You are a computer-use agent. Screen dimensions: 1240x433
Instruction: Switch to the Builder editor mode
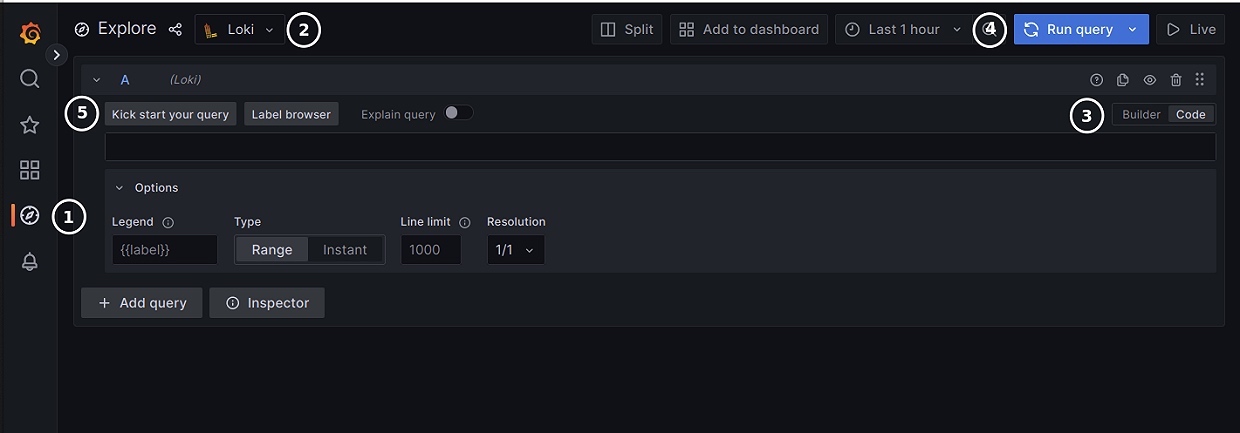pos(1141,115)
